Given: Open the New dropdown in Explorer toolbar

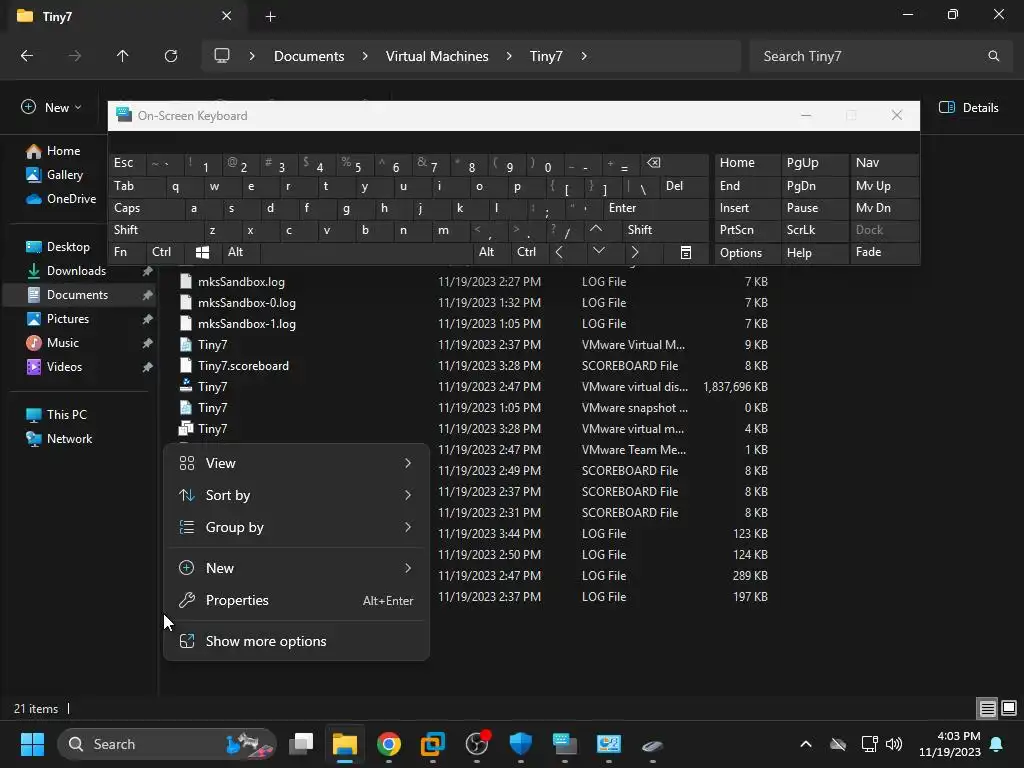Looking at the screenshot, I should (x=51, y=108).
